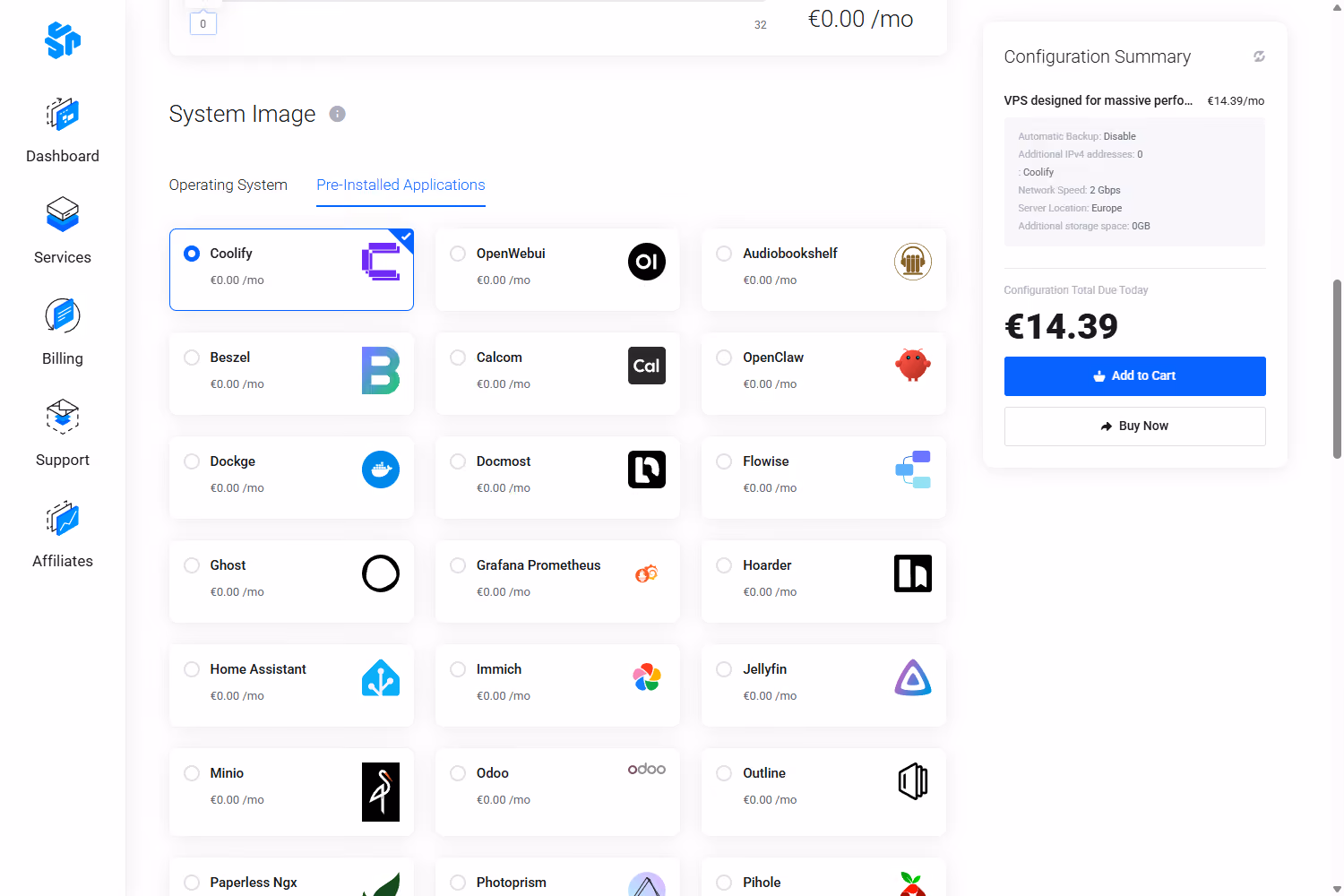
Task: Click the Add to Cart button
Action: (x=1134, y=376)
